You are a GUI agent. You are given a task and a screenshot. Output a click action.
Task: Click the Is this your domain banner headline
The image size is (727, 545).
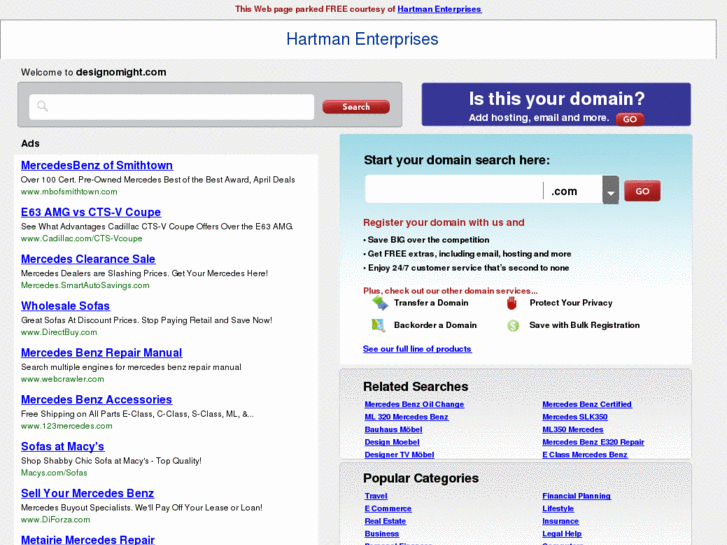point(556,99)
